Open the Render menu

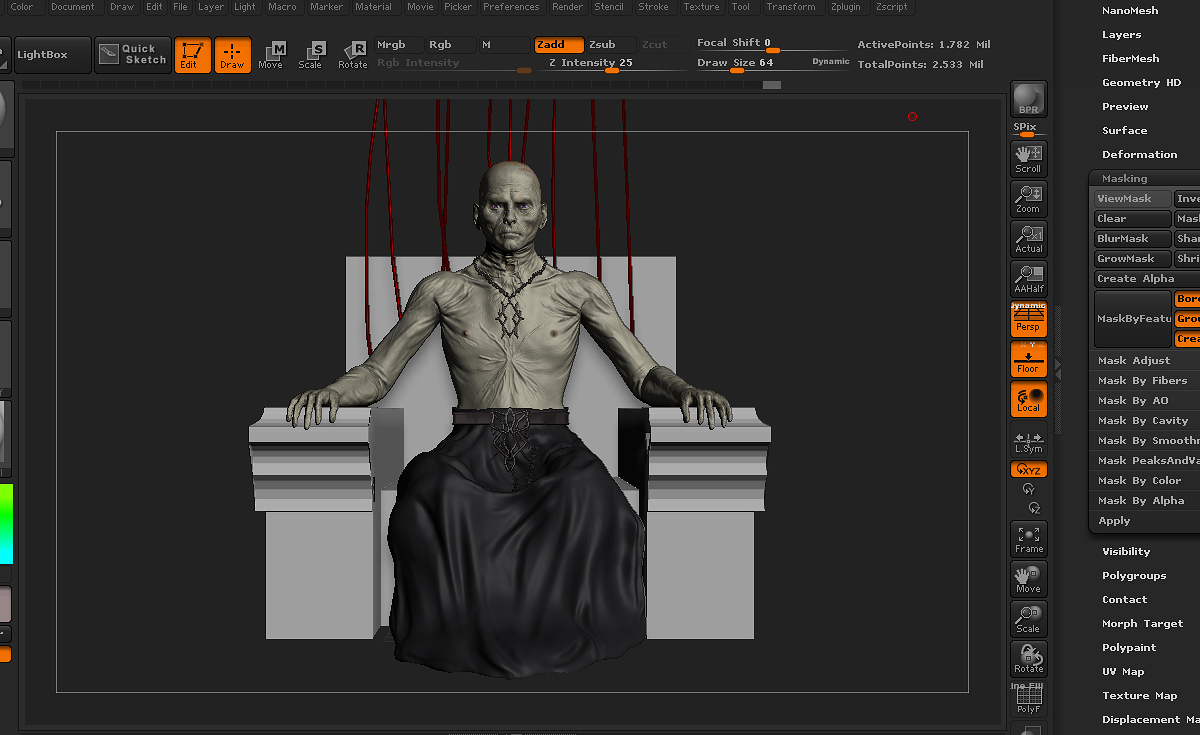point(567,7)
